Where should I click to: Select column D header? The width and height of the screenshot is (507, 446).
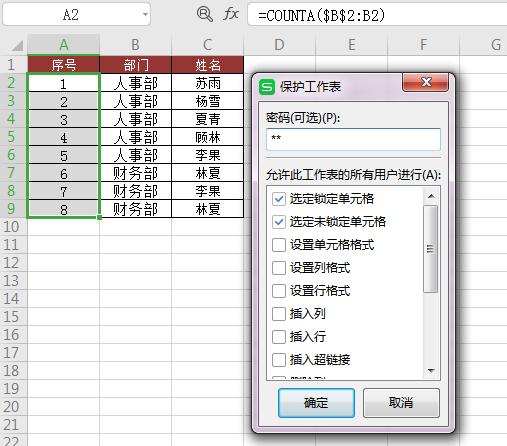click(x=279, y=45)
